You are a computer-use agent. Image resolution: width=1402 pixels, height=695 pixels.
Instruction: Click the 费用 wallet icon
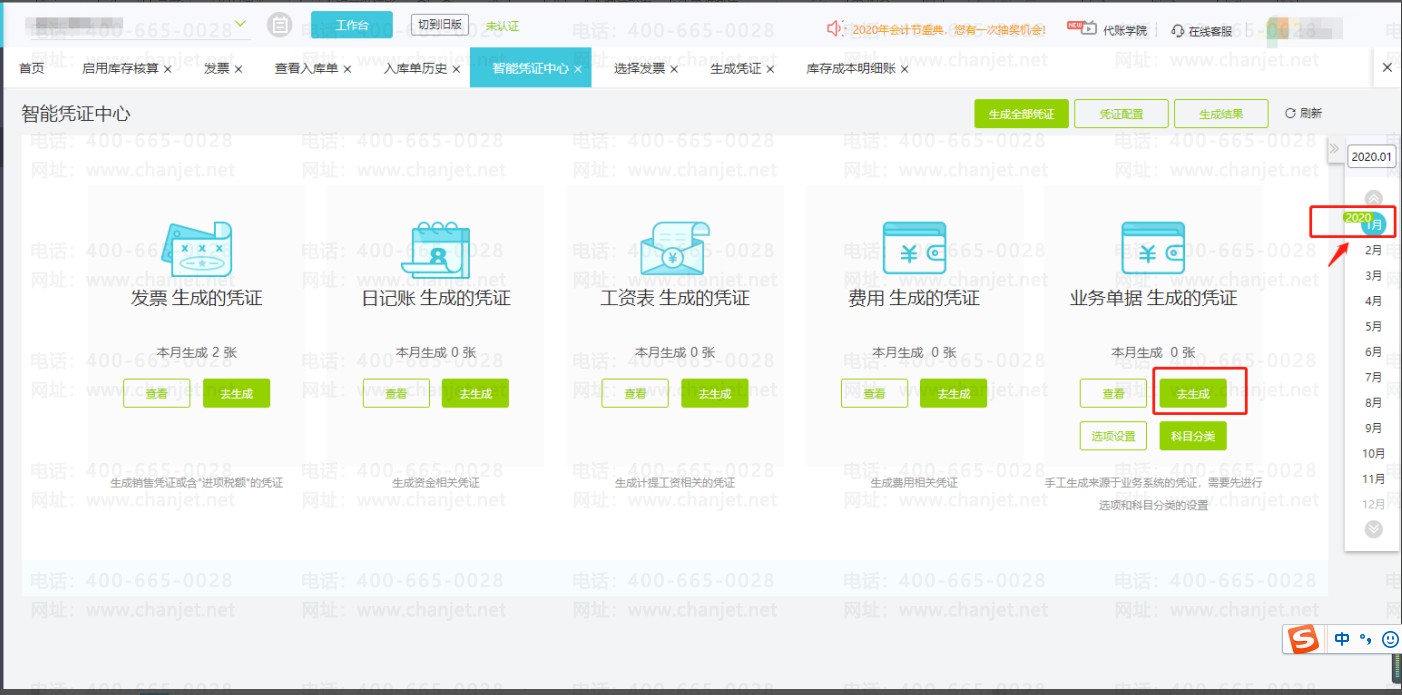[x=913, y=249]
